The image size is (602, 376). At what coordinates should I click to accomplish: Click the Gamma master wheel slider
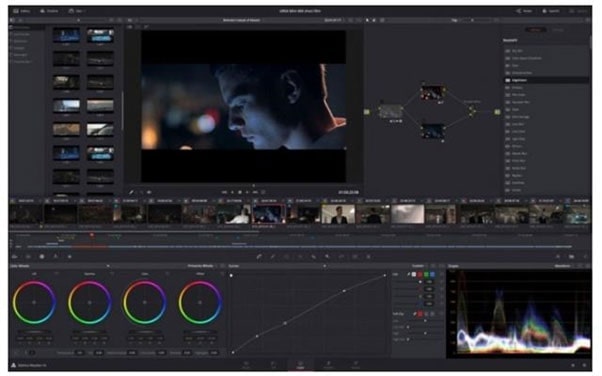point(90,331)
